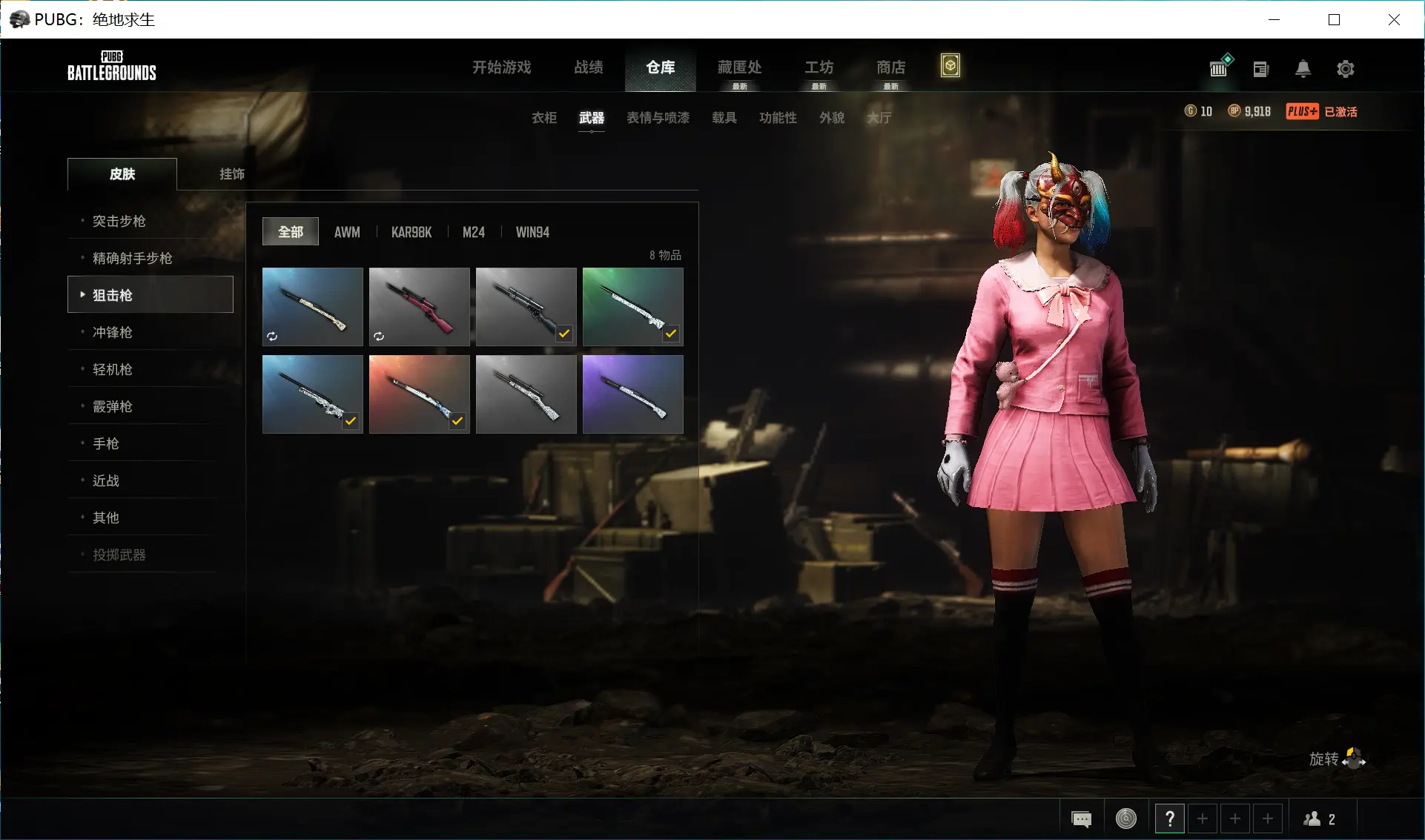The image size is (1425, 840).
Task: Select the 皮肤 tab
Action: (x=122, y=173)
